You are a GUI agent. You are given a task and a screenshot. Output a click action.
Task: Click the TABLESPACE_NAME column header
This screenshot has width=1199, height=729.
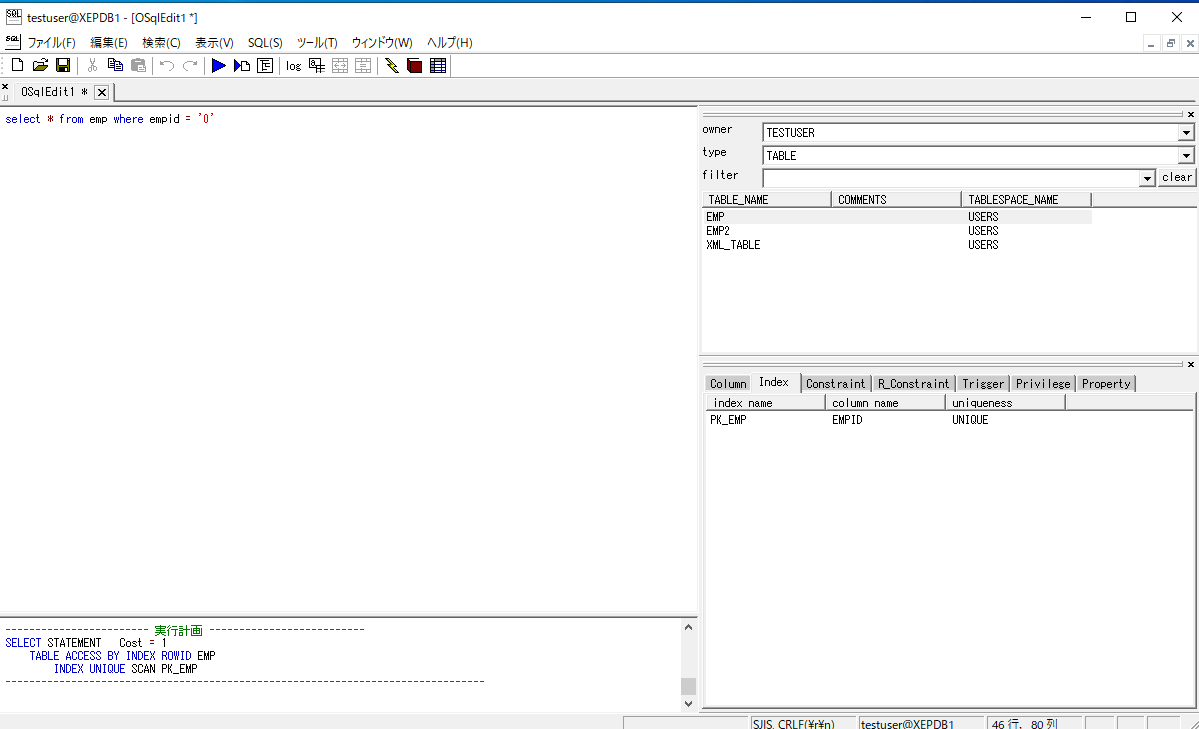pyautogui.click(x=1013, y=200)
